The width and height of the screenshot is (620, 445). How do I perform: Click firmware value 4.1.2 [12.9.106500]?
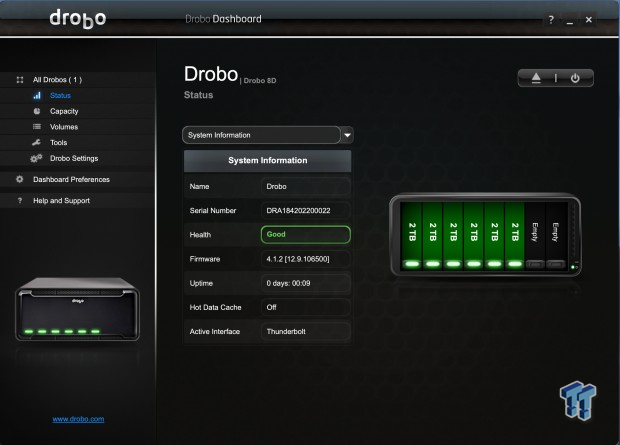point(305,259)
